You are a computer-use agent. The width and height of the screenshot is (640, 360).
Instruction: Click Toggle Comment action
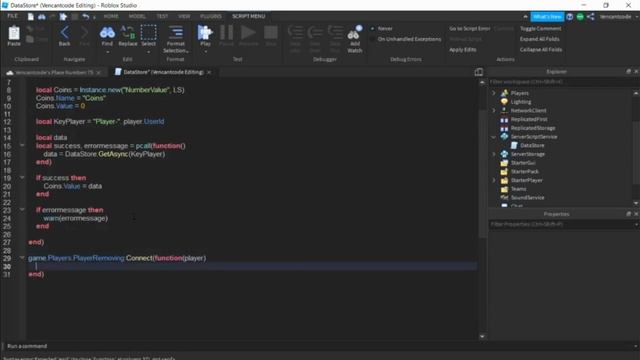540,29
